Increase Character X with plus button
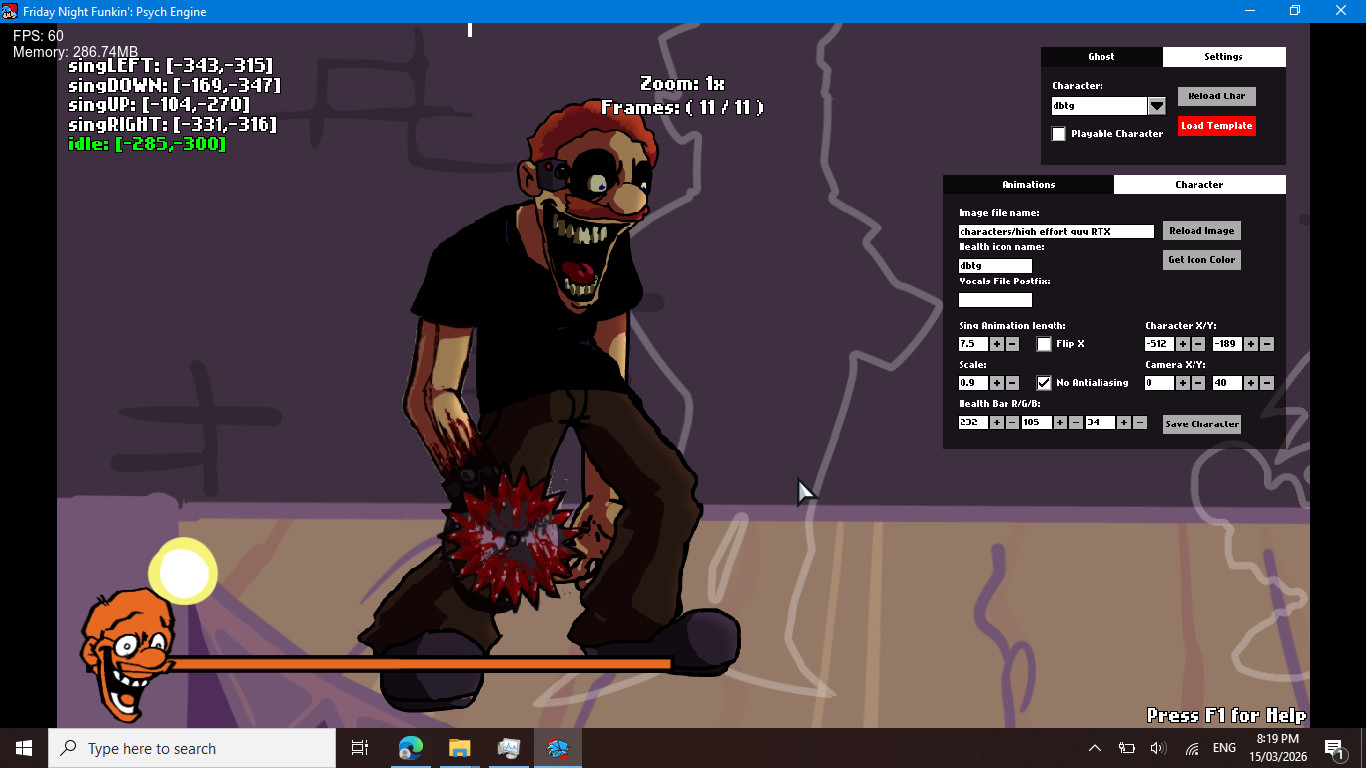 coord(1183,344)
